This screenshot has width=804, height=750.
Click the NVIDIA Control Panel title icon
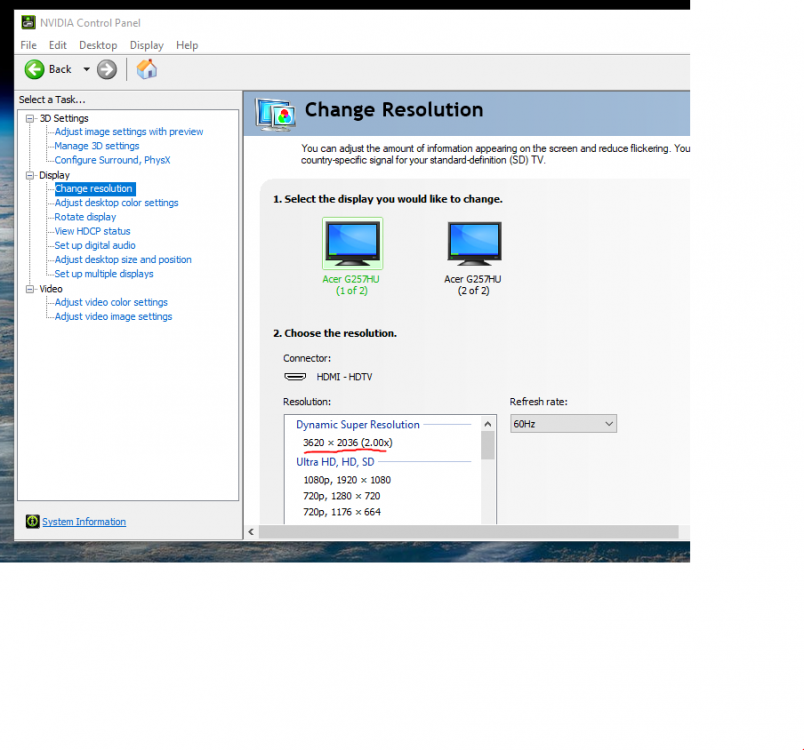[x=28, y=23]
